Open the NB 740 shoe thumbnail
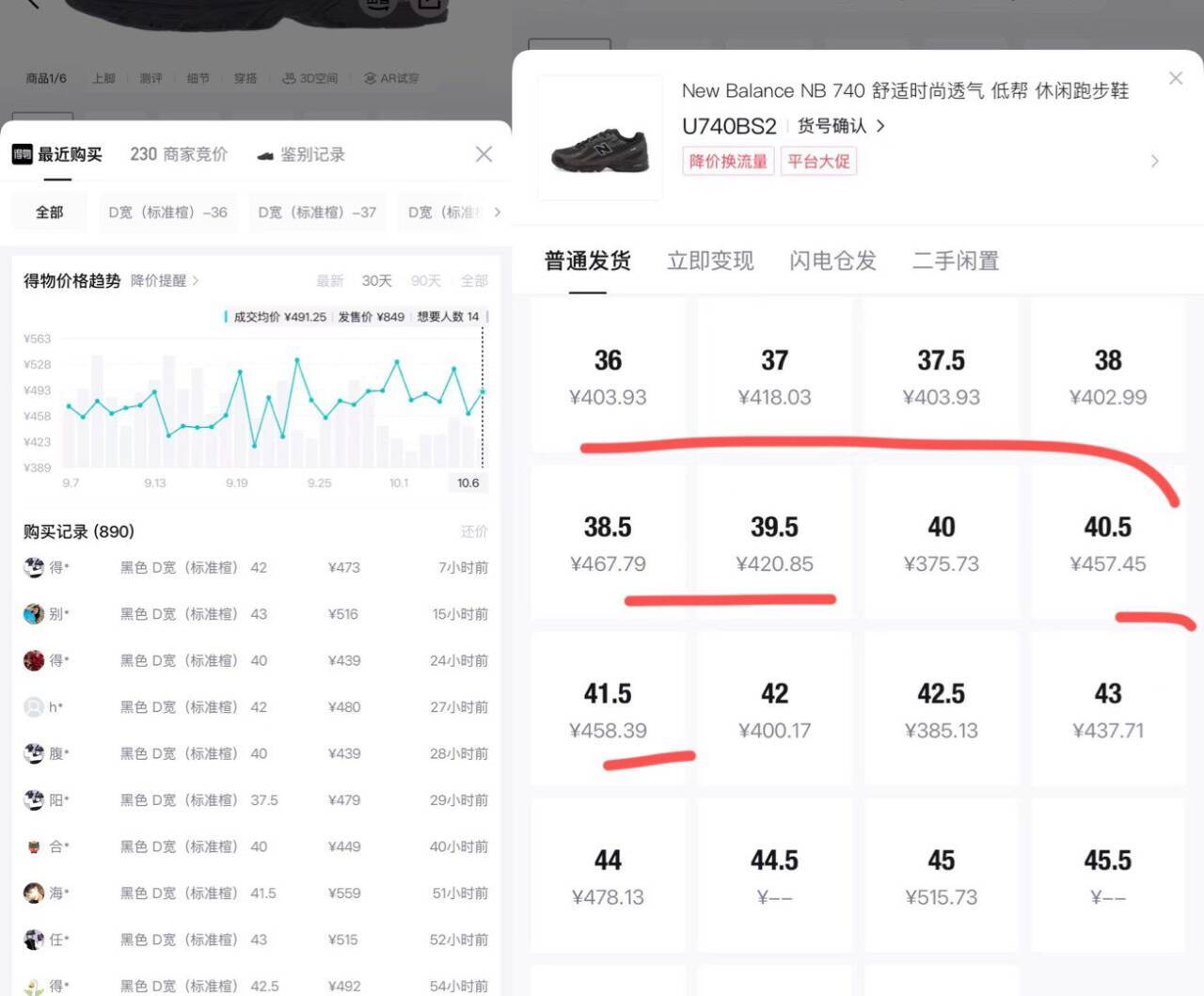 [x=600, y=138]
